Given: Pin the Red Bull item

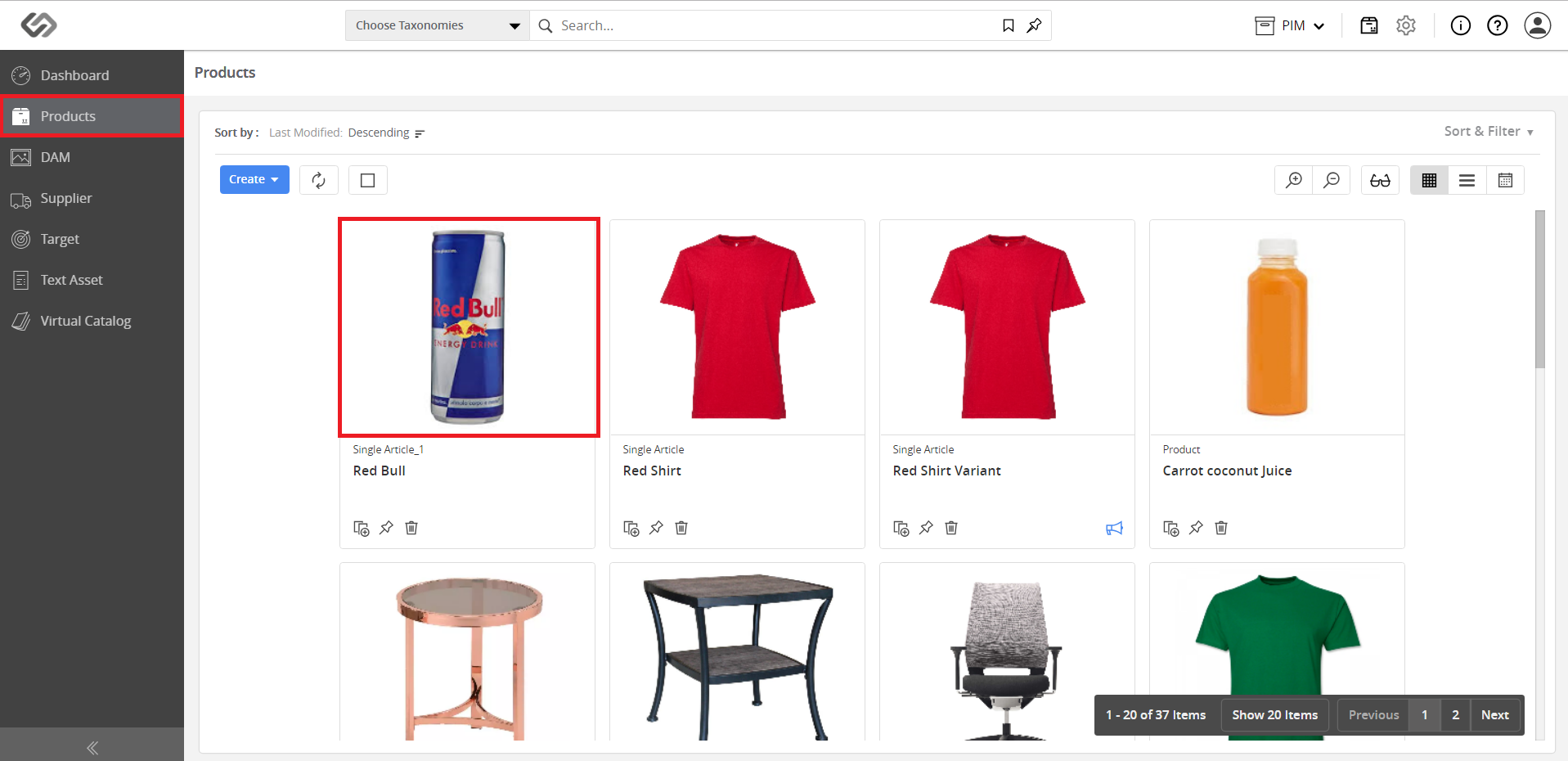Looking at the screenshot, I should 386,528.
